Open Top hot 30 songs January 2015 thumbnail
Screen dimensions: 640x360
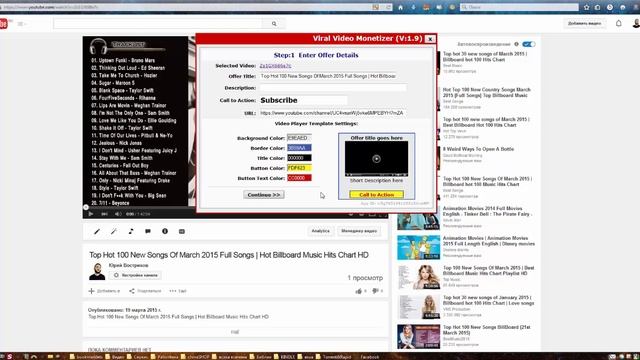tap(418, 307)
